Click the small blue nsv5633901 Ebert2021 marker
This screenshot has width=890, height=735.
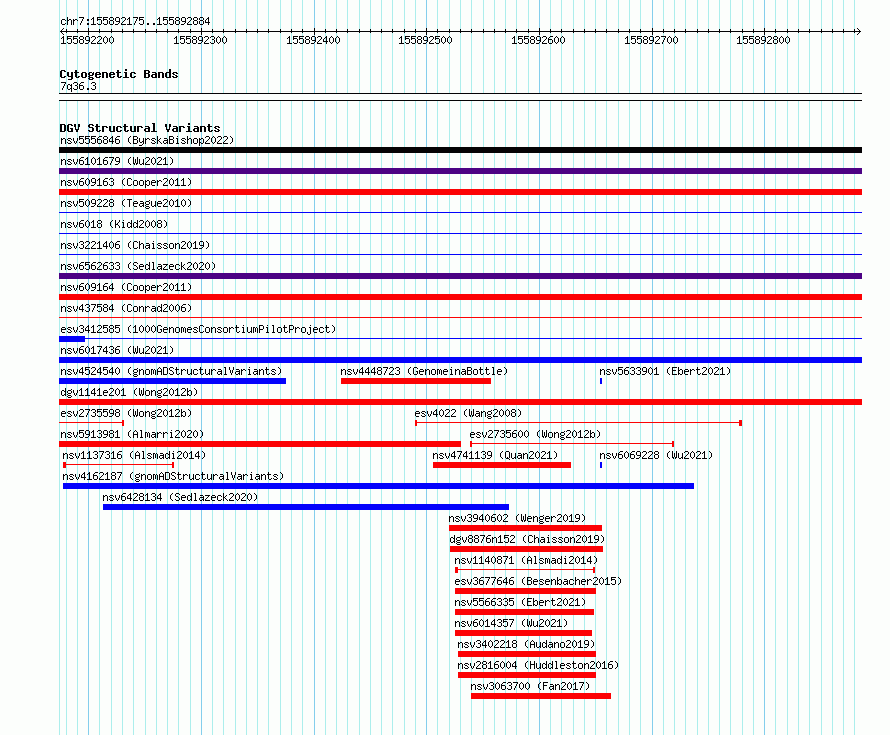(x=601, y=381)
